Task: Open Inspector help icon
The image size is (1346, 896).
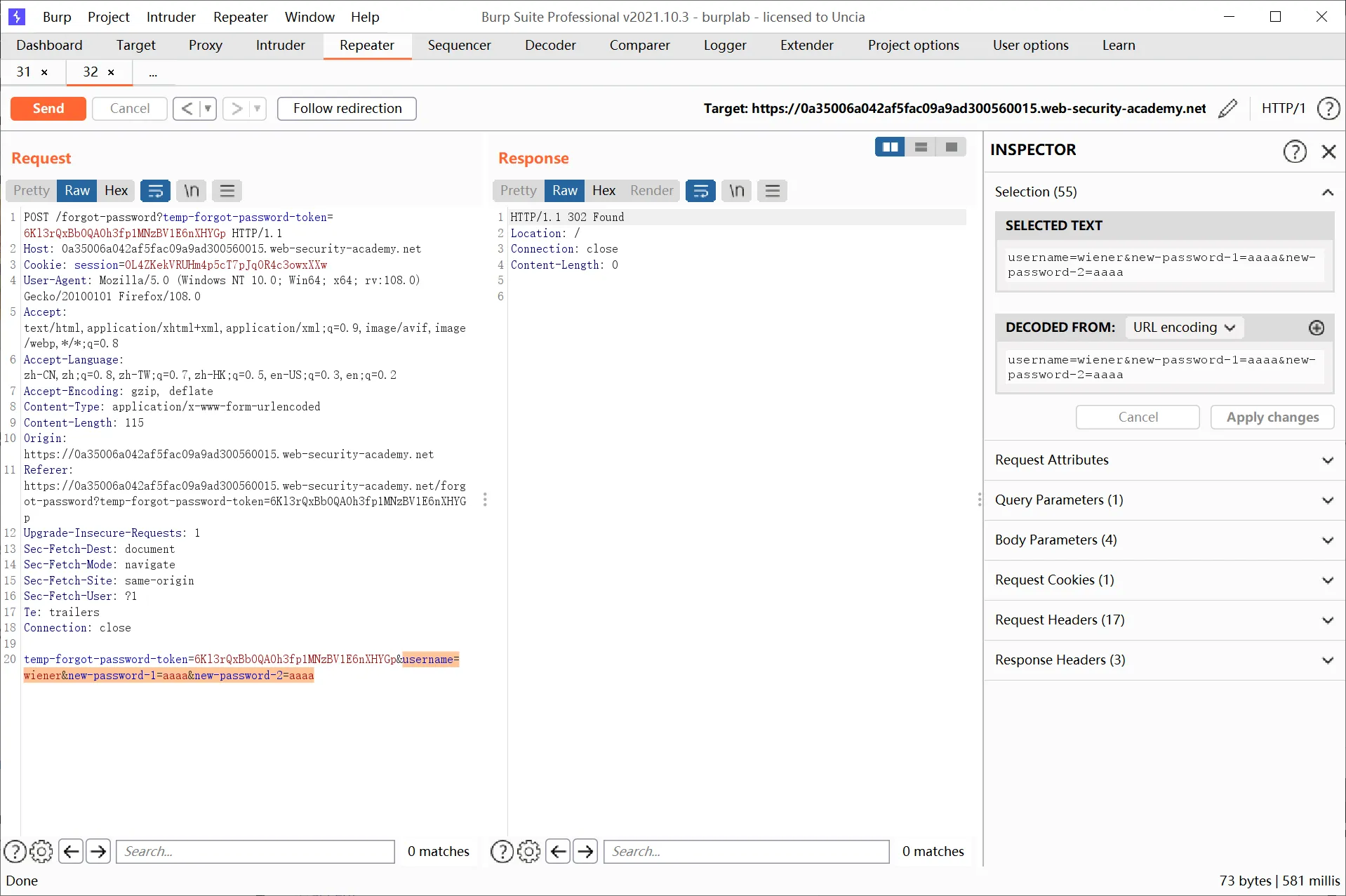Action: (1295, 152)
